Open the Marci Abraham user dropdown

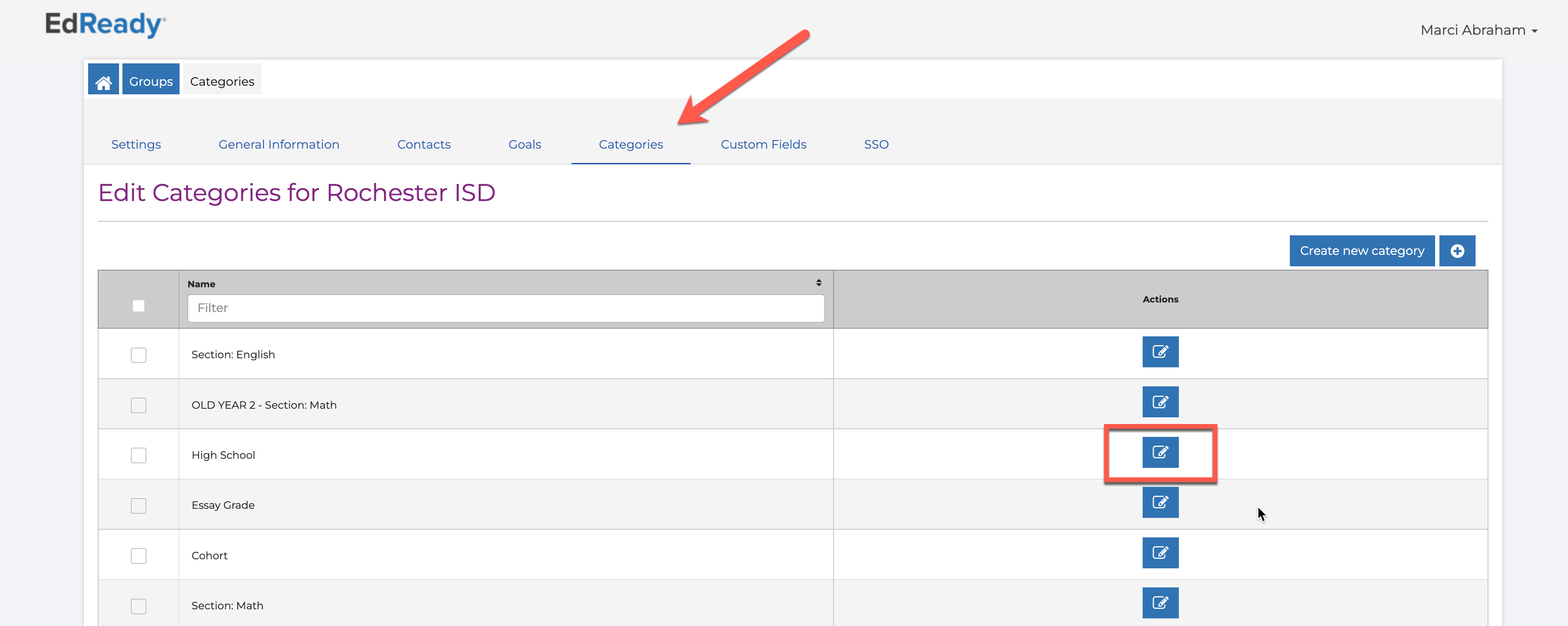point(1478,30)
